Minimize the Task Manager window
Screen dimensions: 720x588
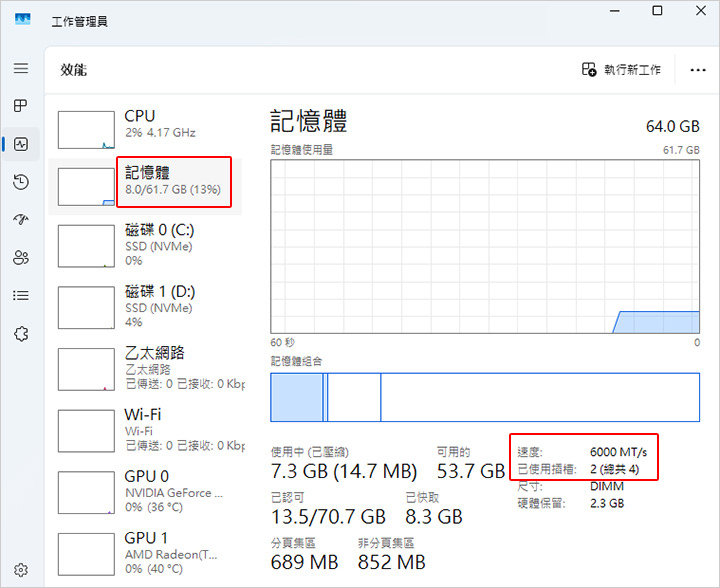[614, 11]
